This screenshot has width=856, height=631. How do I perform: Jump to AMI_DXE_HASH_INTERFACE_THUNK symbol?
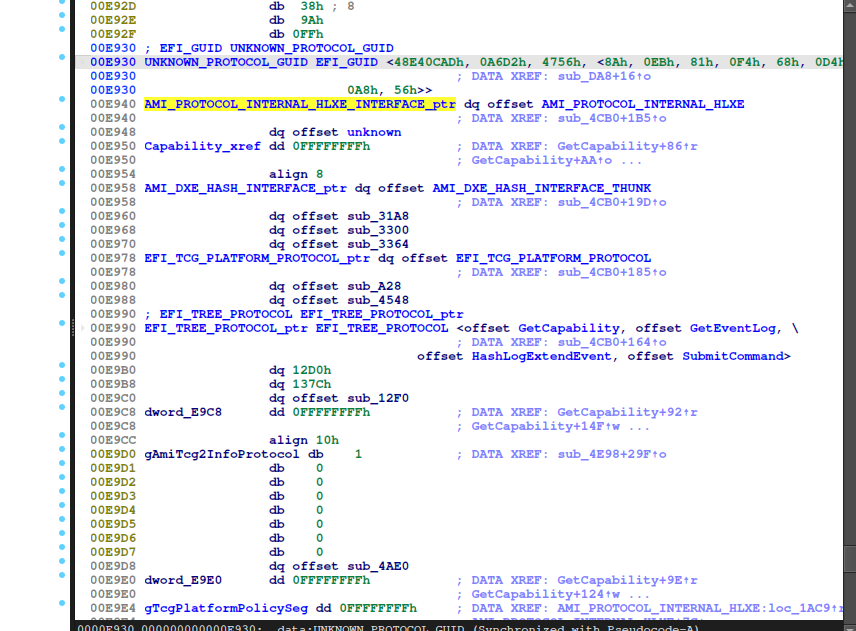click(x=541, y=188)
